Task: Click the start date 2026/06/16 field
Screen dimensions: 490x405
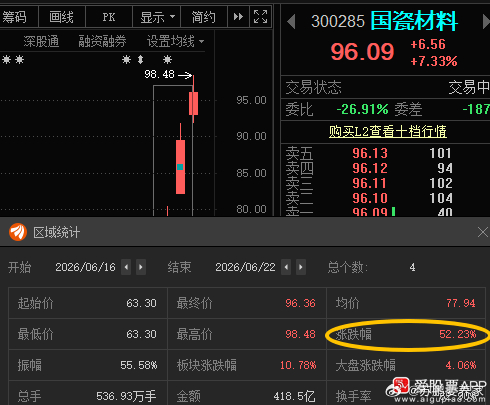Action: point(85,267)
